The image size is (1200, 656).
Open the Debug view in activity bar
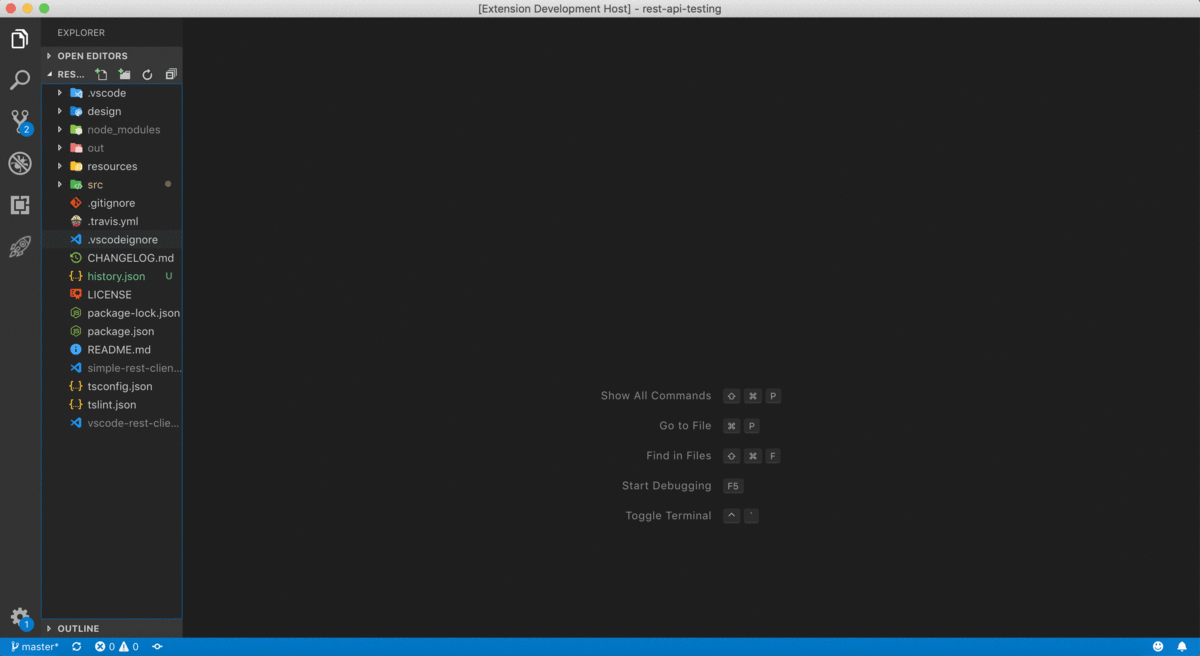(19, 163)
